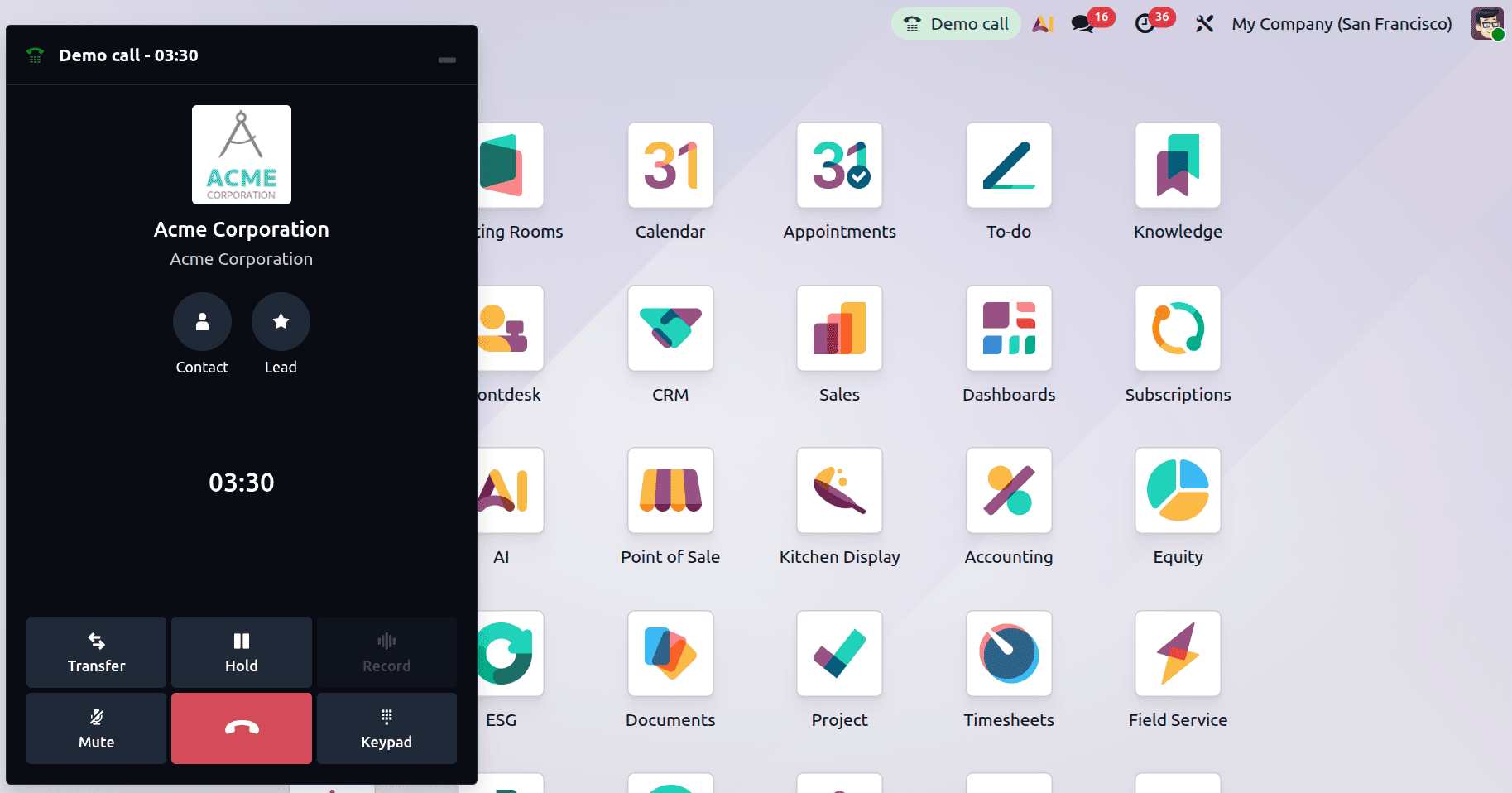Open the activities clock menu
The image size is (1512, 793).
coord(1145,24)
